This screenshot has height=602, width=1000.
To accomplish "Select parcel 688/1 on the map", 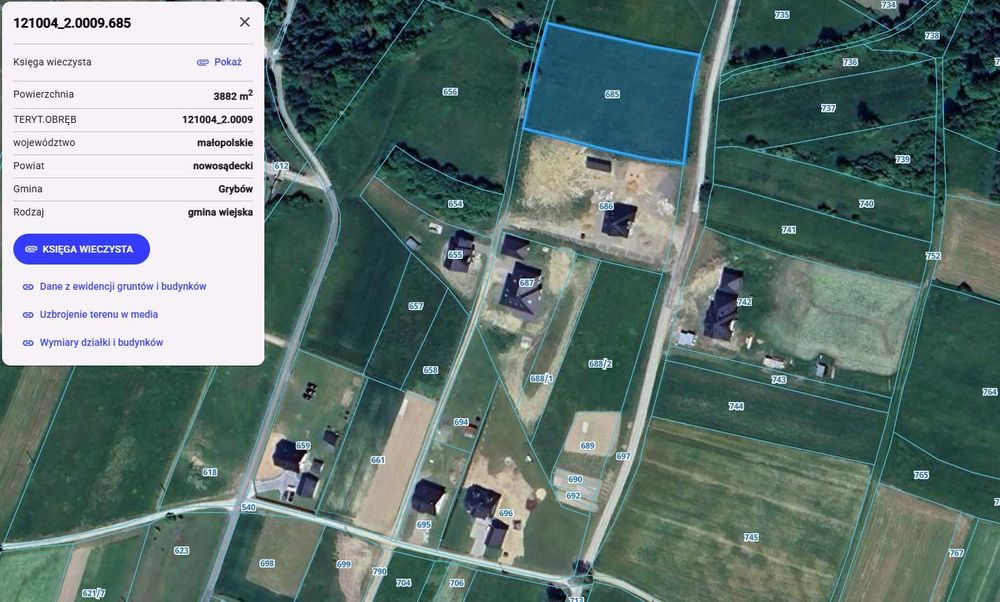I will [x=541, y=378].
